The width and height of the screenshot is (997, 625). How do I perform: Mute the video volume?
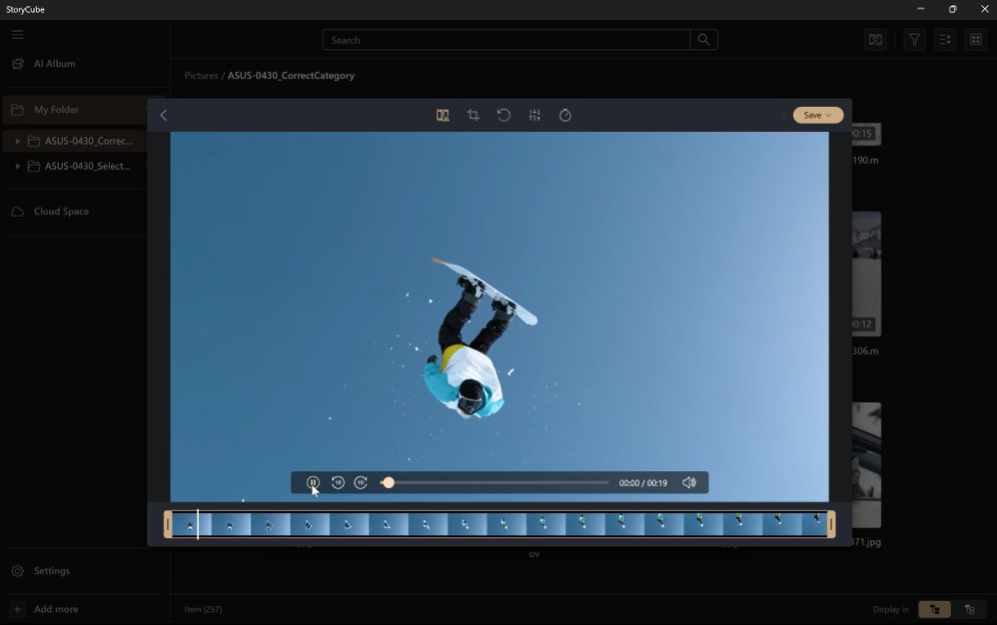point(689,483)
